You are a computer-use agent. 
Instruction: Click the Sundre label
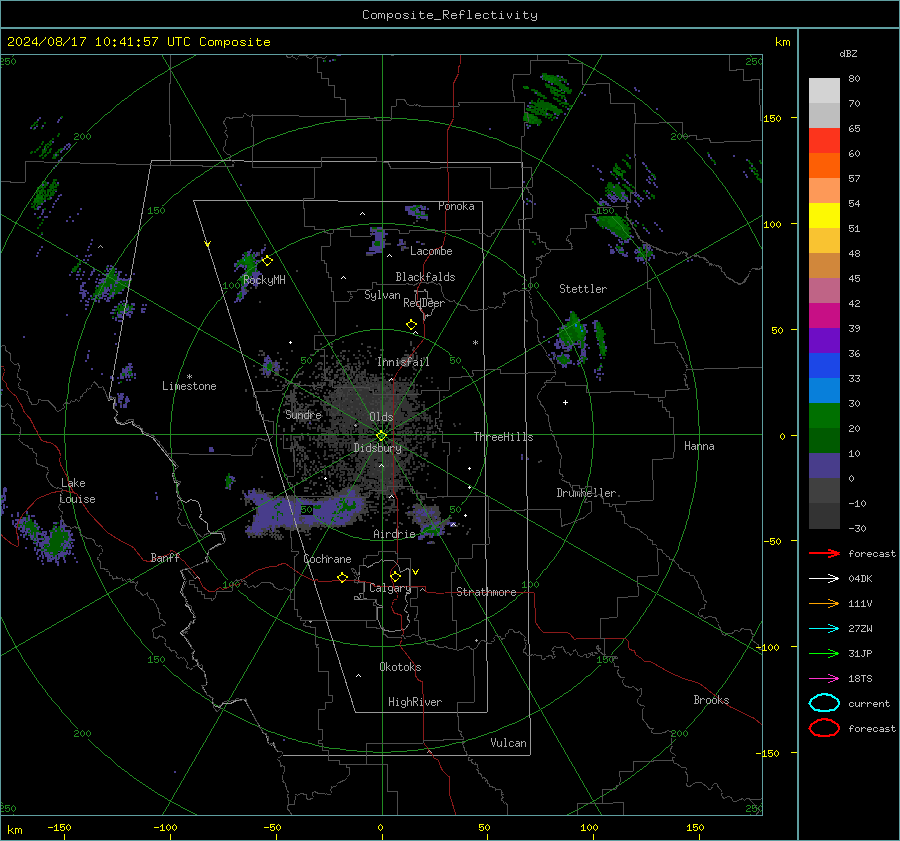(x=303, y=415)
